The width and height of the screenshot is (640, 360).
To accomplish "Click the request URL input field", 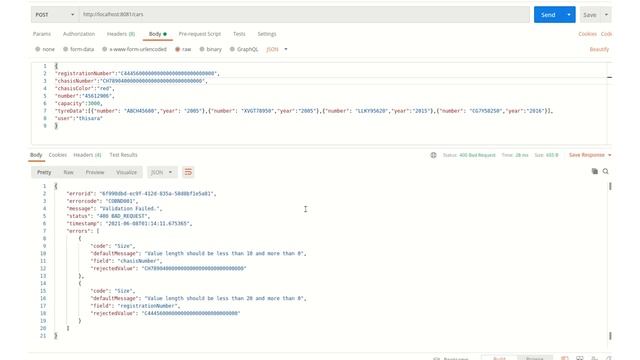I will click(304, 14).
